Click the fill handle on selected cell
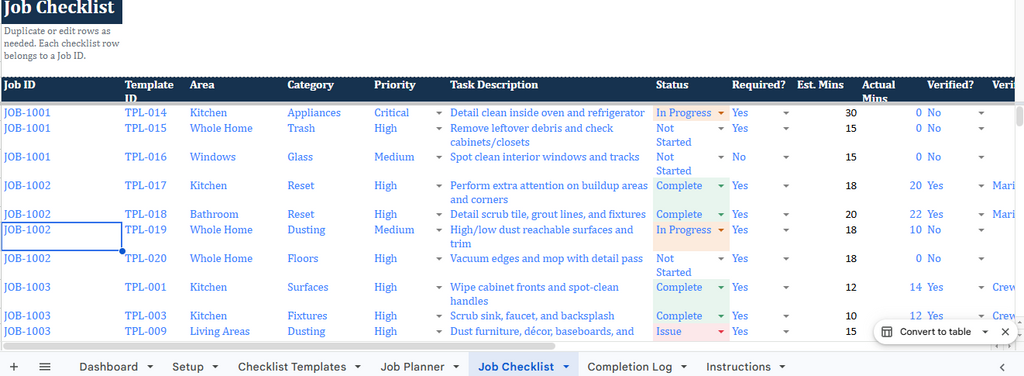 [x=122, y=251]
